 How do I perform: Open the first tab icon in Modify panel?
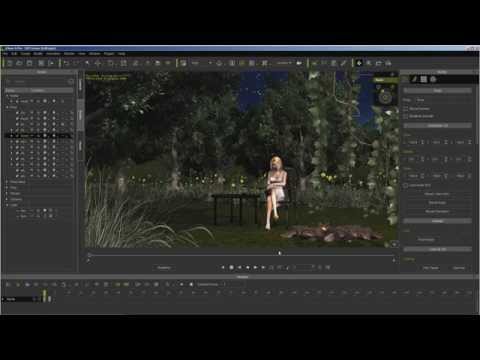pos(414,79)
